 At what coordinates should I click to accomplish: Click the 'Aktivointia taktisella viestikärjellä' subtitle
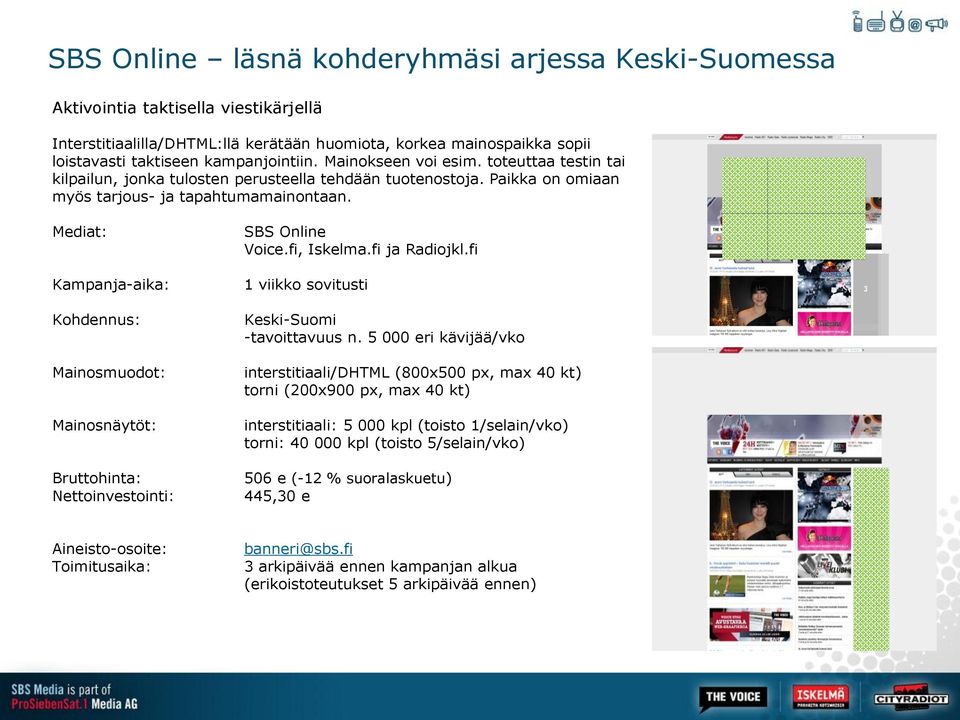[187, 108]
